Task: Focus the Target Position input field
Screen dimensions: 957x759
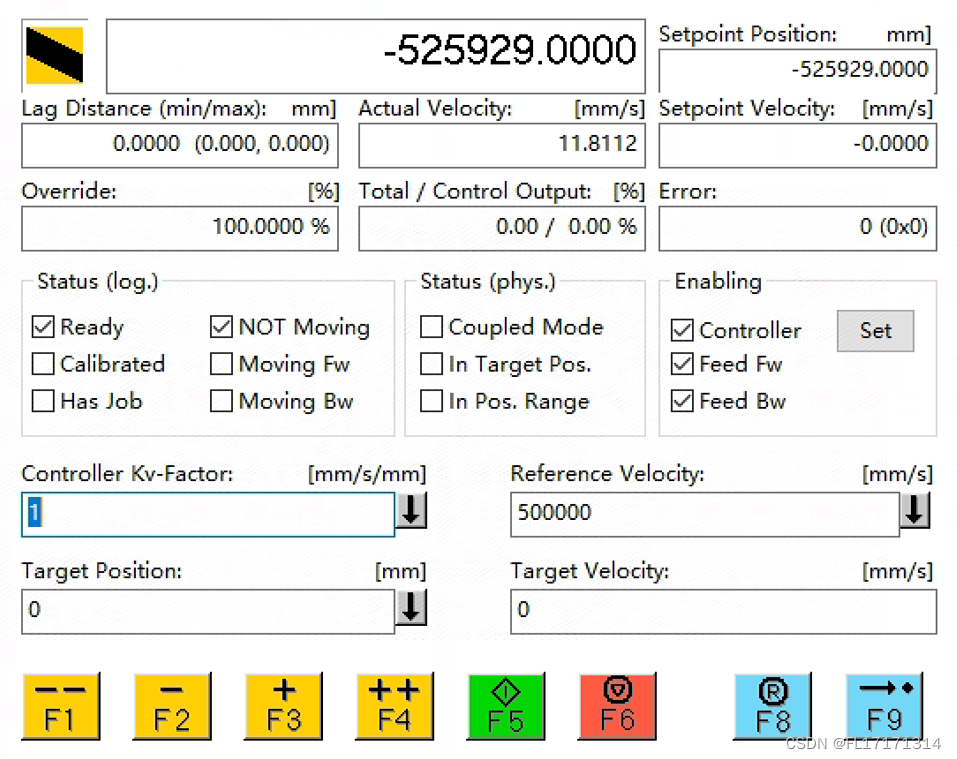Action: coord(208,611)
